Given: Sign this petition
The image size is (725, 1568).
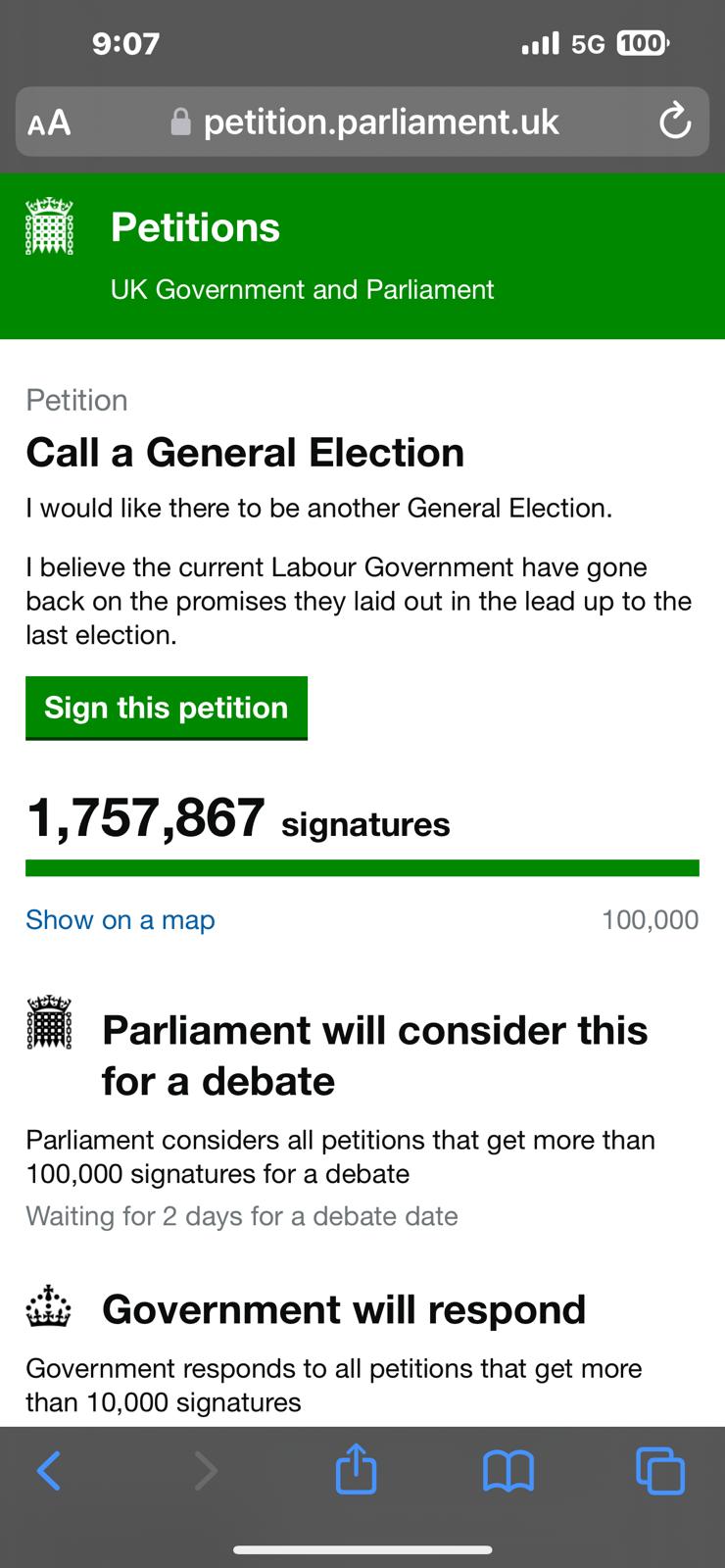Looking at the screenshot, I should click(x=167, y=708).
